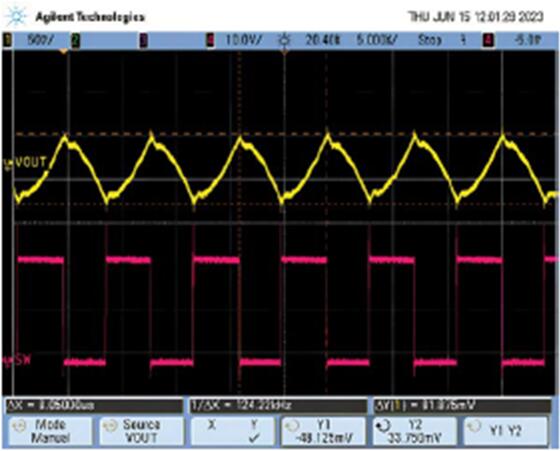Open the Source VOUT softkey menu
This screenshot has width=560, height=451.
point(141,431)
